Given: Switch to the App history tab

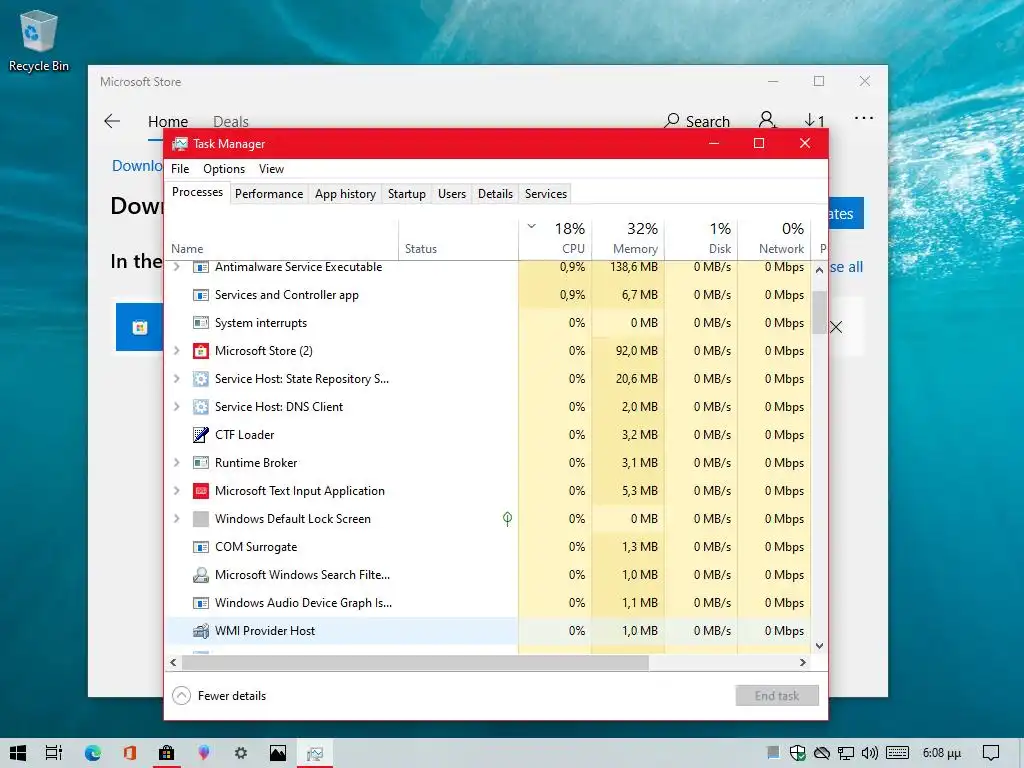Looking at the screenshot, I should coord(345,194).
